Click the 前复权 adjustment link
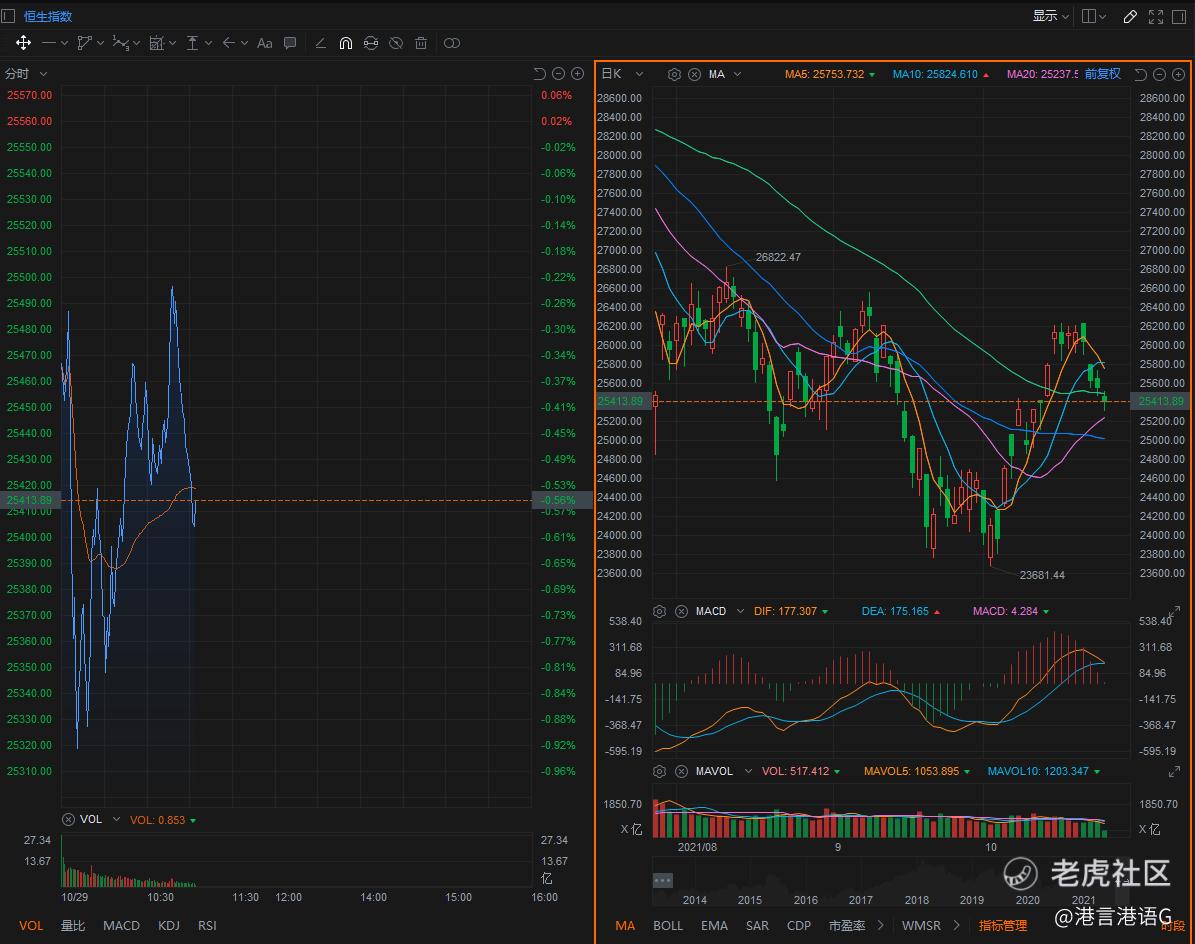This screenshot has width=1195, height=944. (x=1102, y=74)
